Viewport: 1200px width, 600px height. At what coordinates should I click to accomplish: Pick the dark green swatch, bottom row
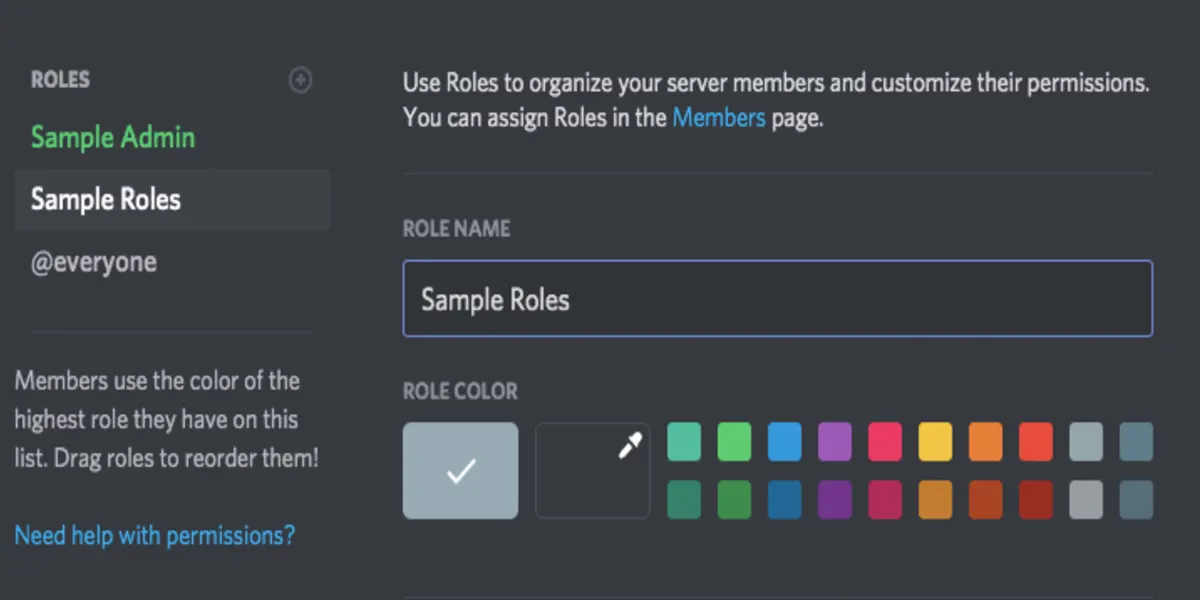coord(735,500)
